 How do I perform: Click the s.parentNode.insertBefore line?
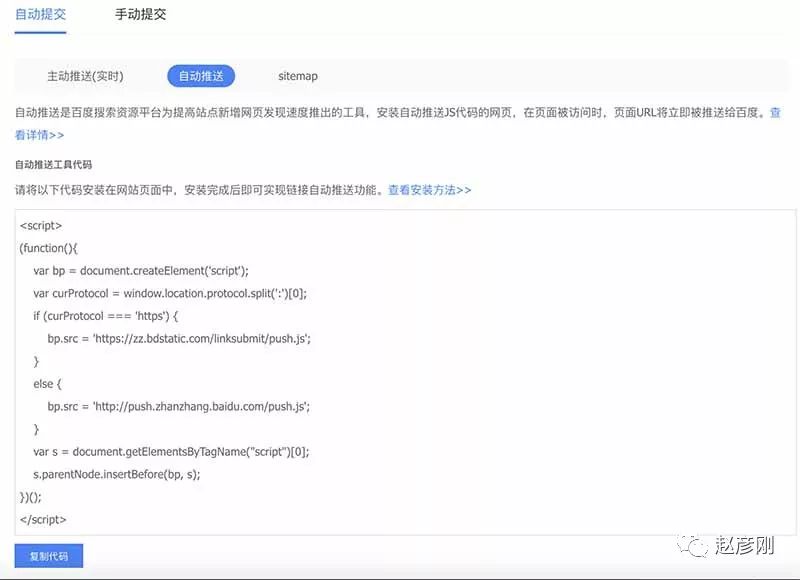click(117, 474)
